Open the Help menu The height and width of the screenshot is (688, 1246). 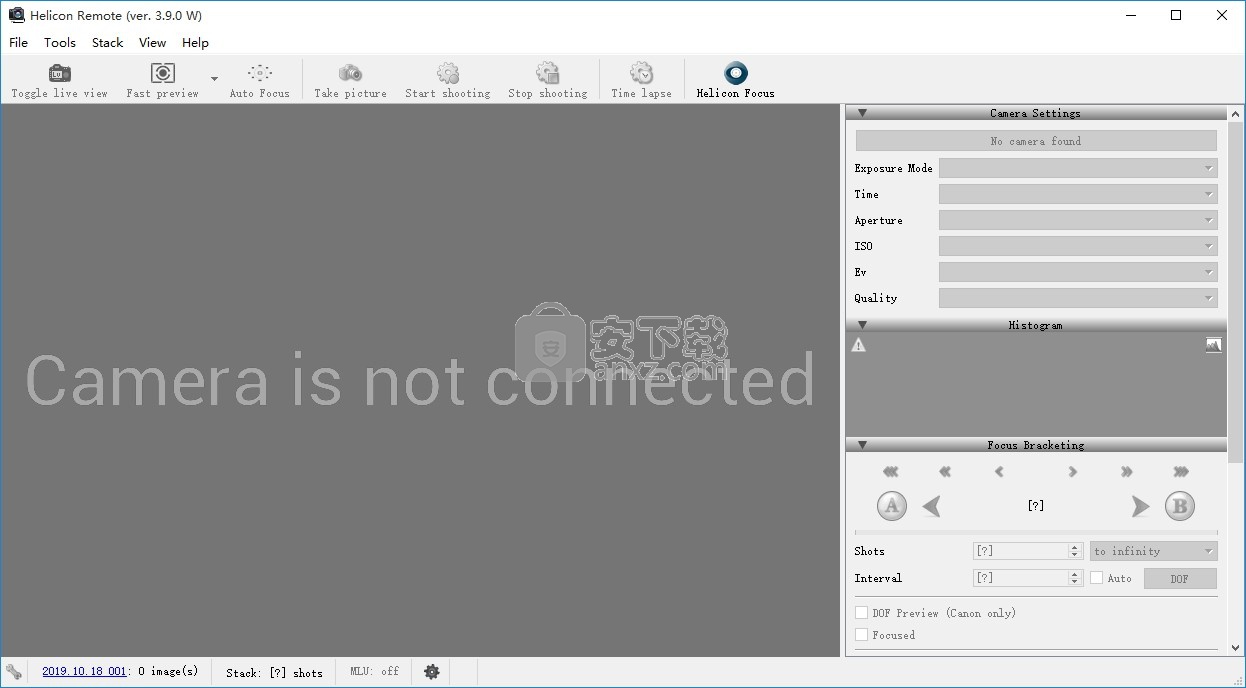pos(196,42)
